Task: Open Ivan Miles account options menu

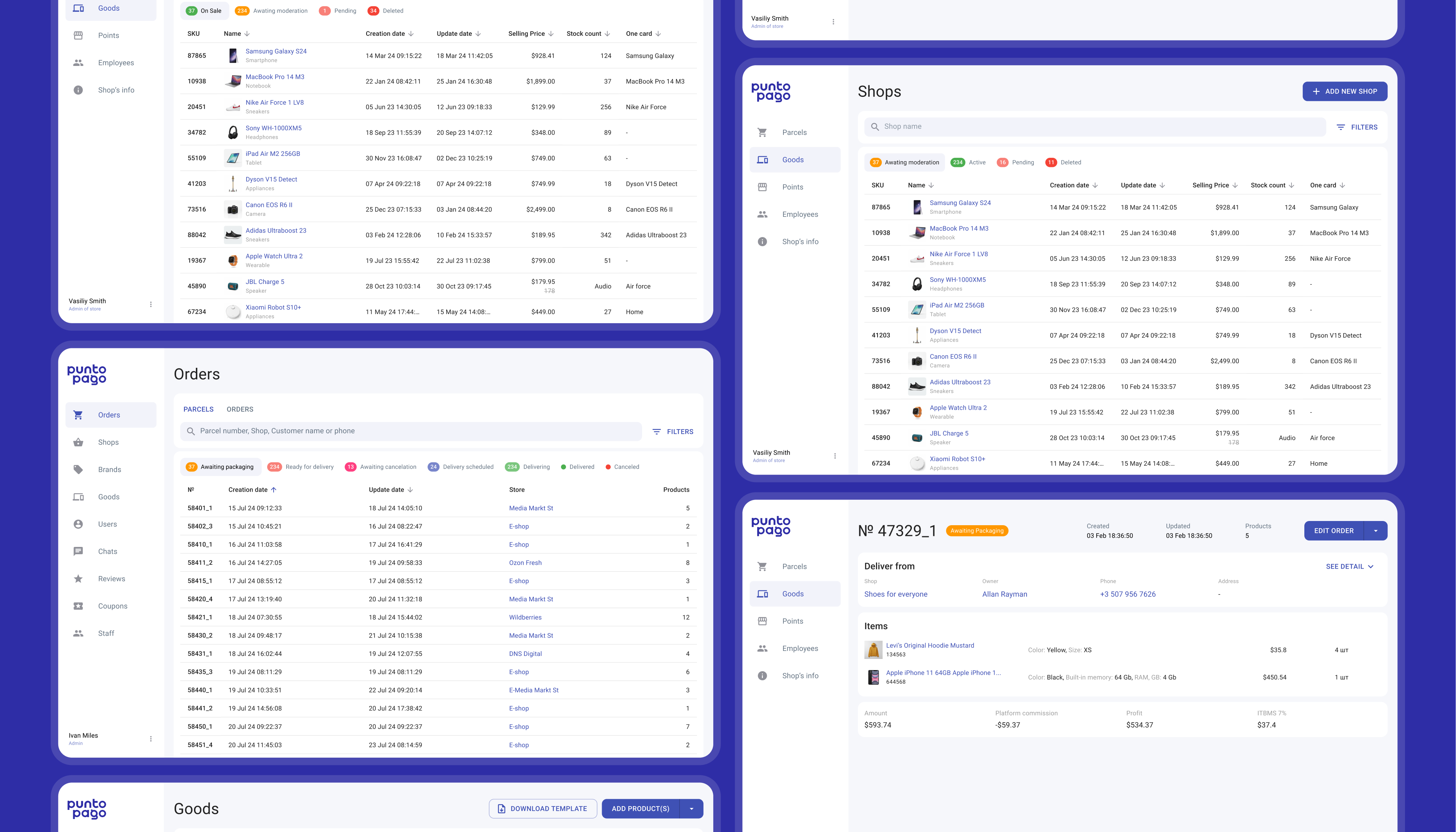Action: click(x=151, y=738)
